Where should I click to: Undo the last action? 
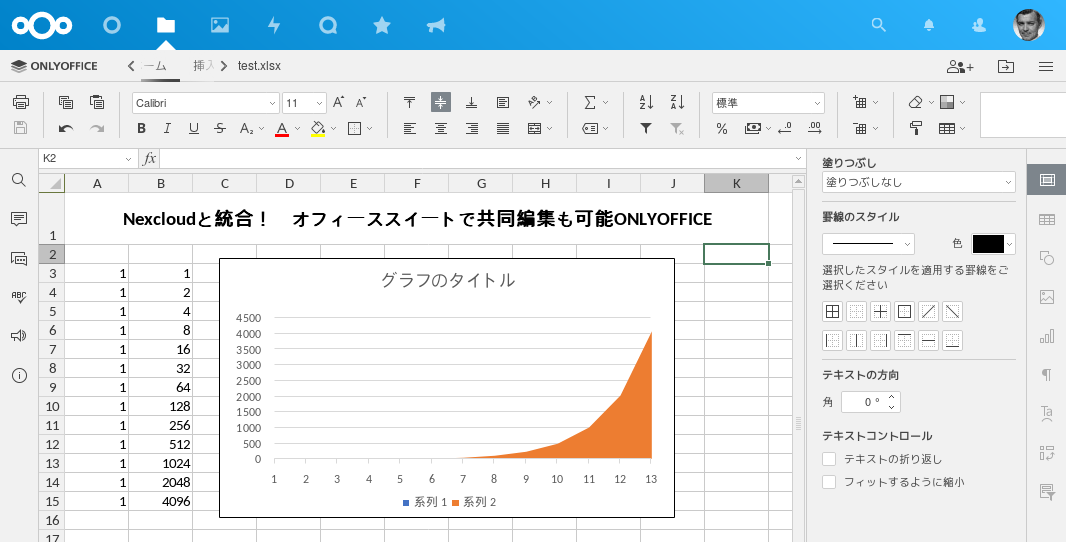pos(66,128)
